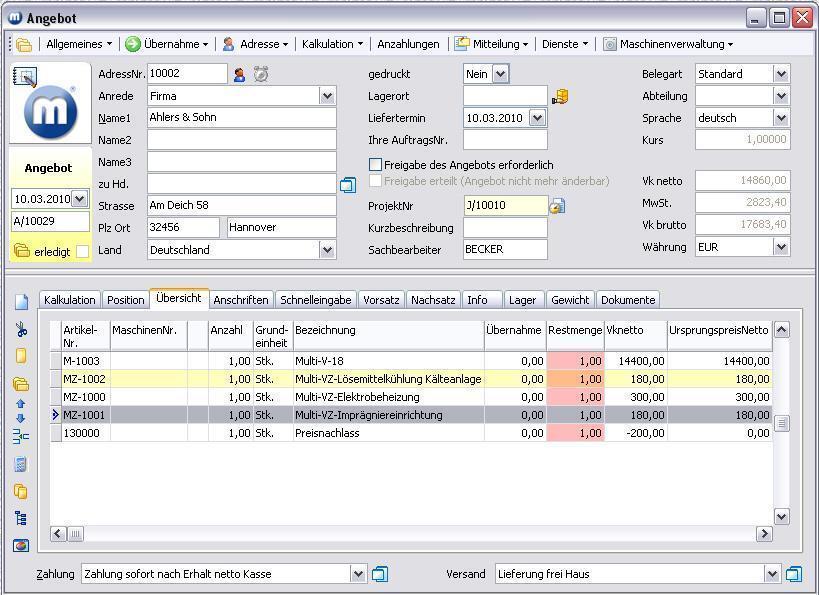
Task: Switch to the Kalkulation tab
Action: point(70,300)
